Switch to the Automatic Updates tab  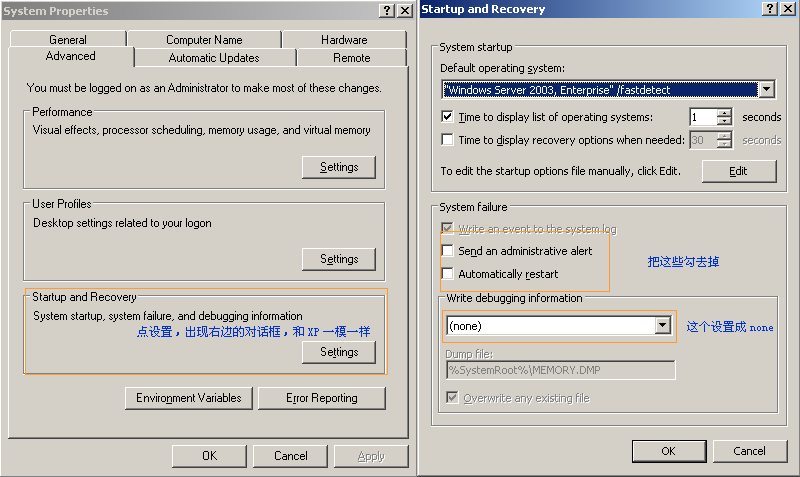pos(214,58)
